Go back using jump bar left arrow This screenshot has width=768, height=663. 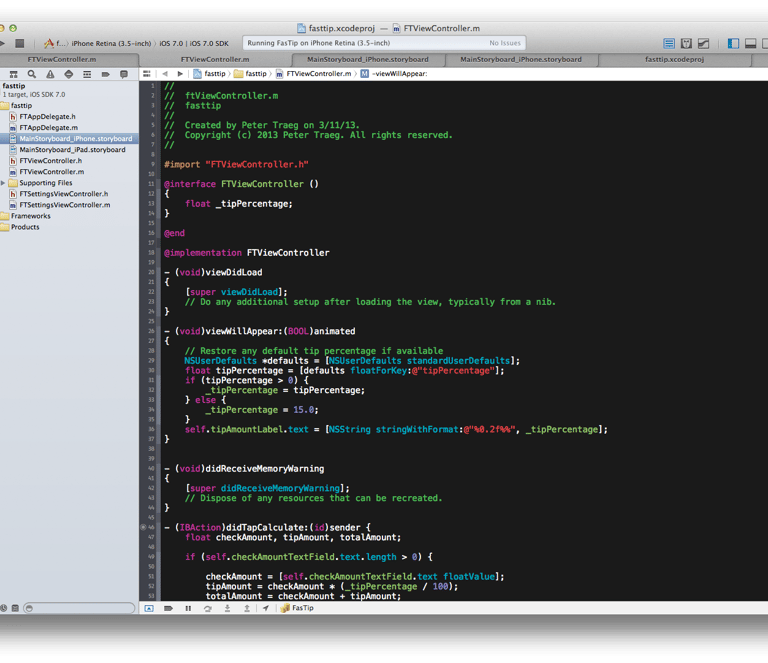pos(165,74)
